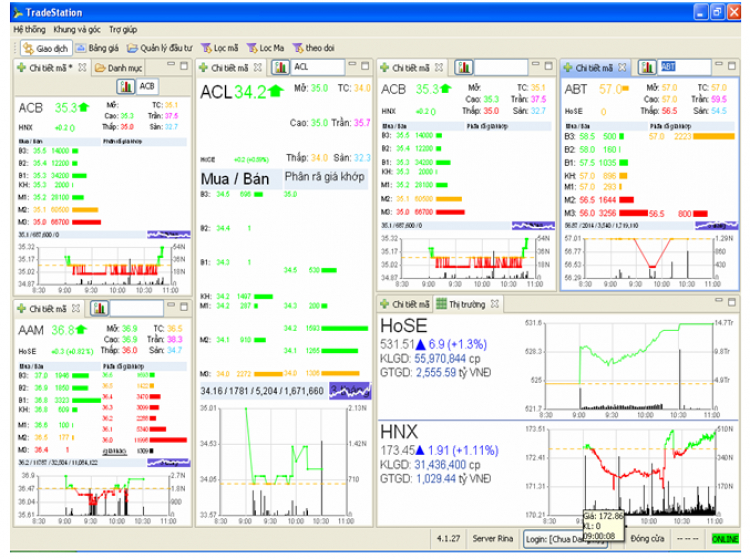Click mini chart thumbnail in the ACL panel
Image resolution: width=750 pixels, height=559 pixels.
[350, 391]
